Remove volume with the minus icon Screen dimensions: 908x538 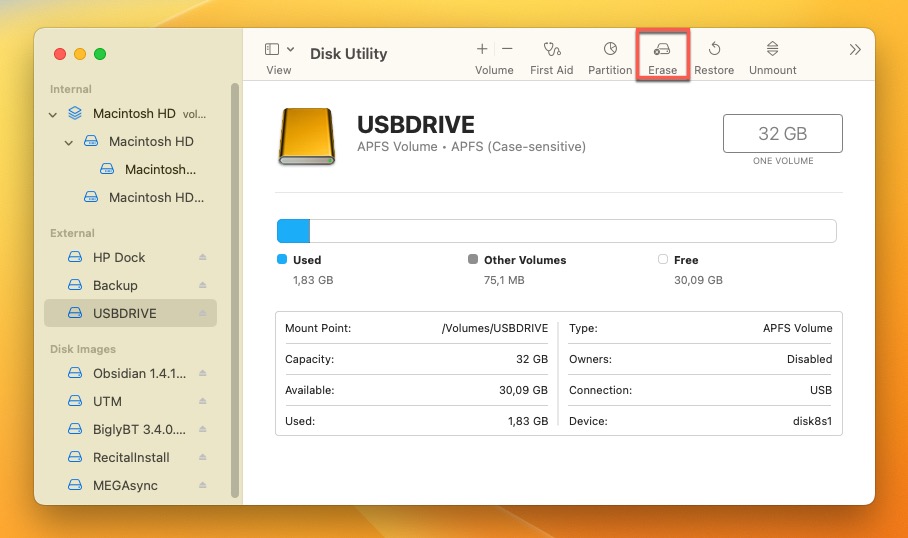click(x=507, y=49)
